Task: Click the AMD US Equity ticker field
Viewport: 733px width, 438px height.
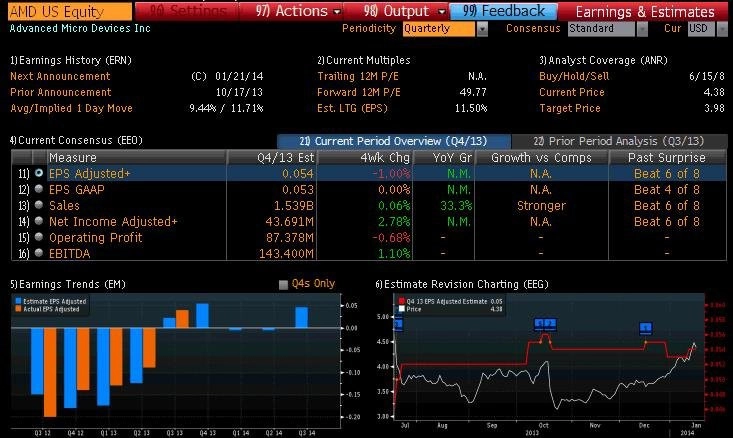Action: (70, 11)
